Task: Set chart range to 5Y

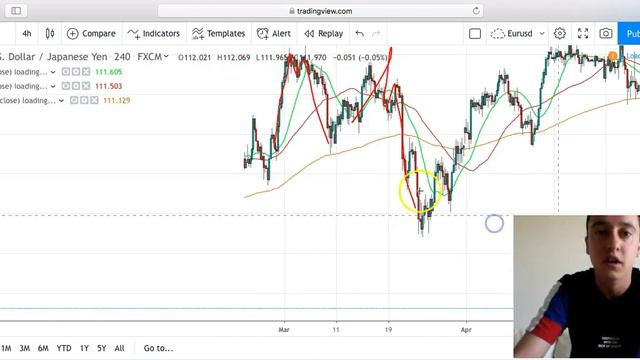Action: (x=102, y=348)
